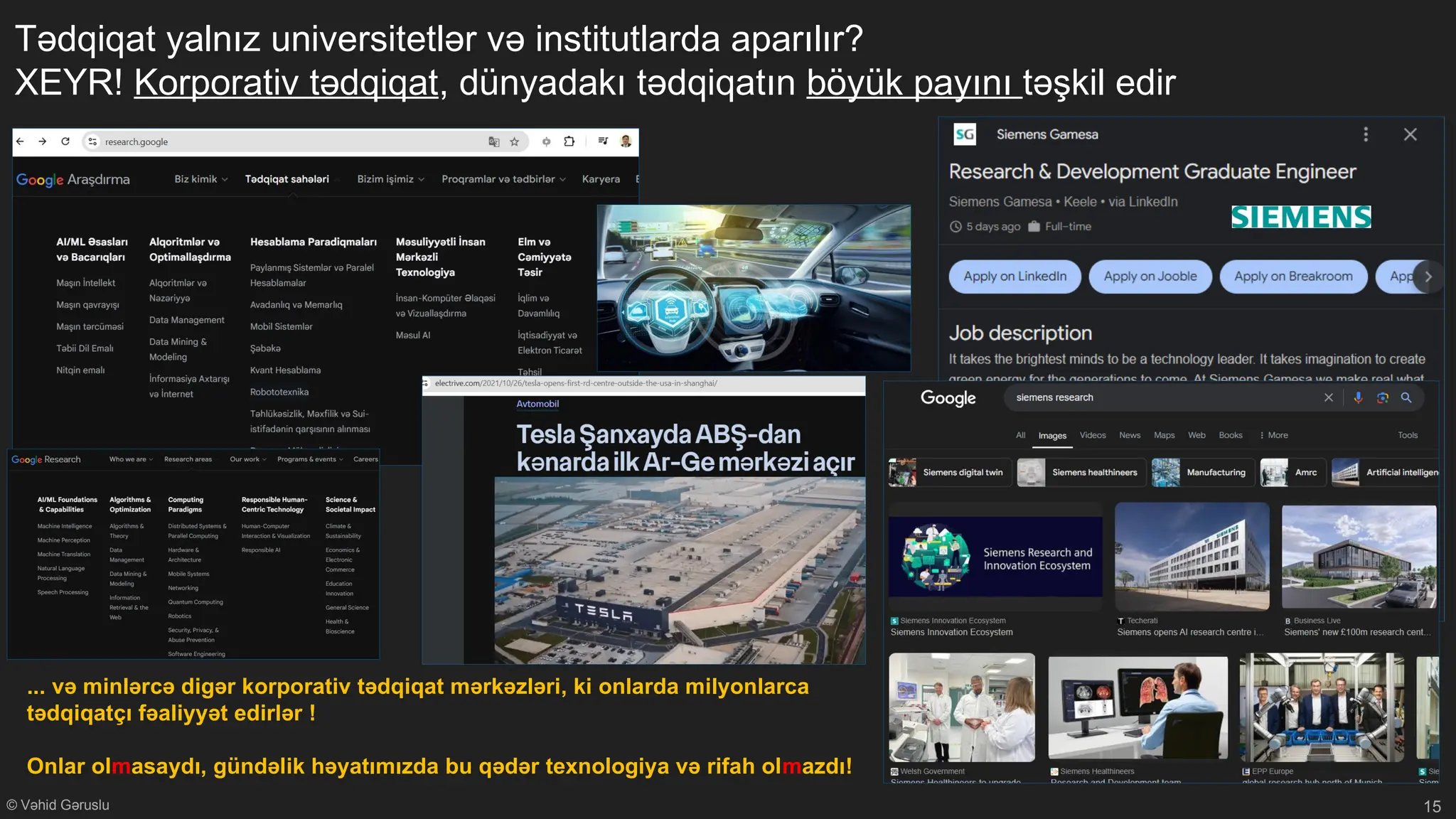Expand the Who we are dropdown
This screenshot has width=1456, height=819.
pos(131,459)
